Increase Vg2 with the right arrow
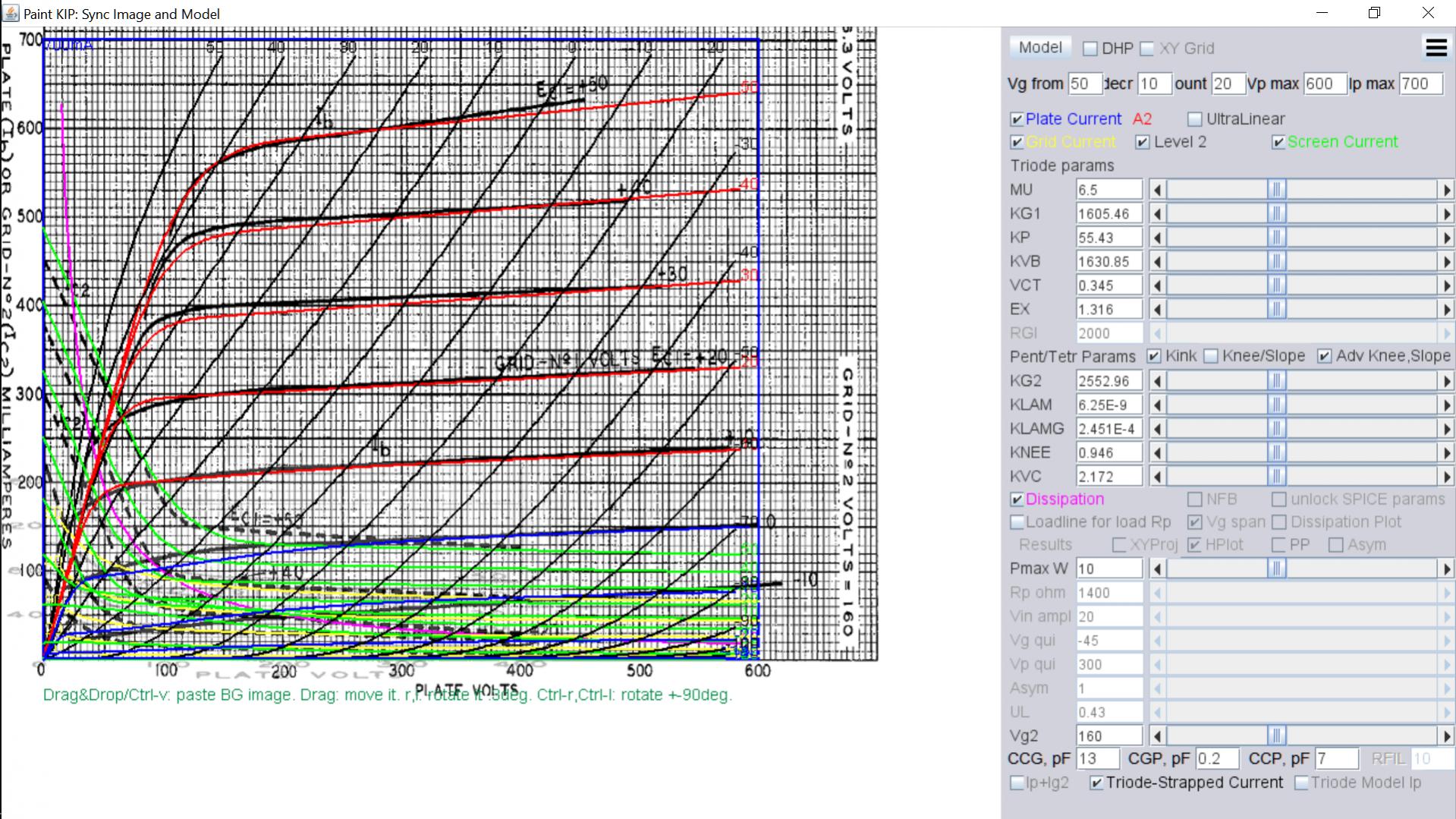The height and width of the screenshot is (819, 1456). click(1446, 736)
